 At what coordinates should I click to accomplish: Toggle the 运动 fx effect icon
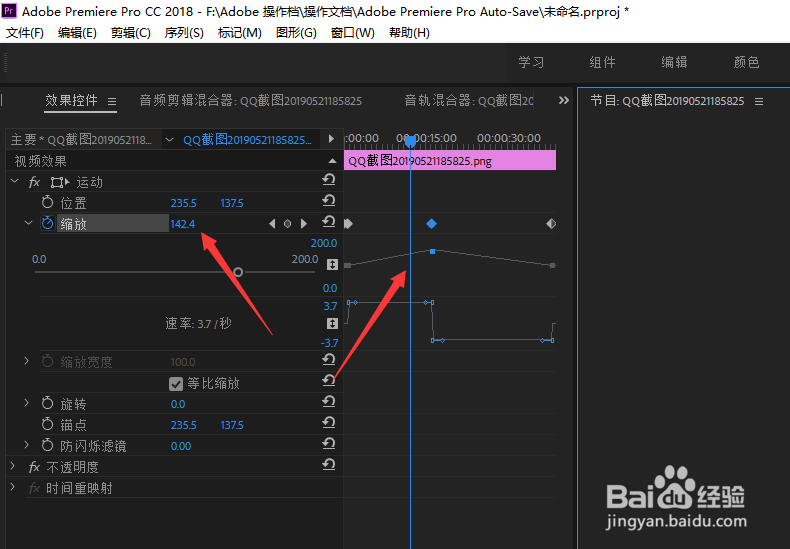[34, 182]
